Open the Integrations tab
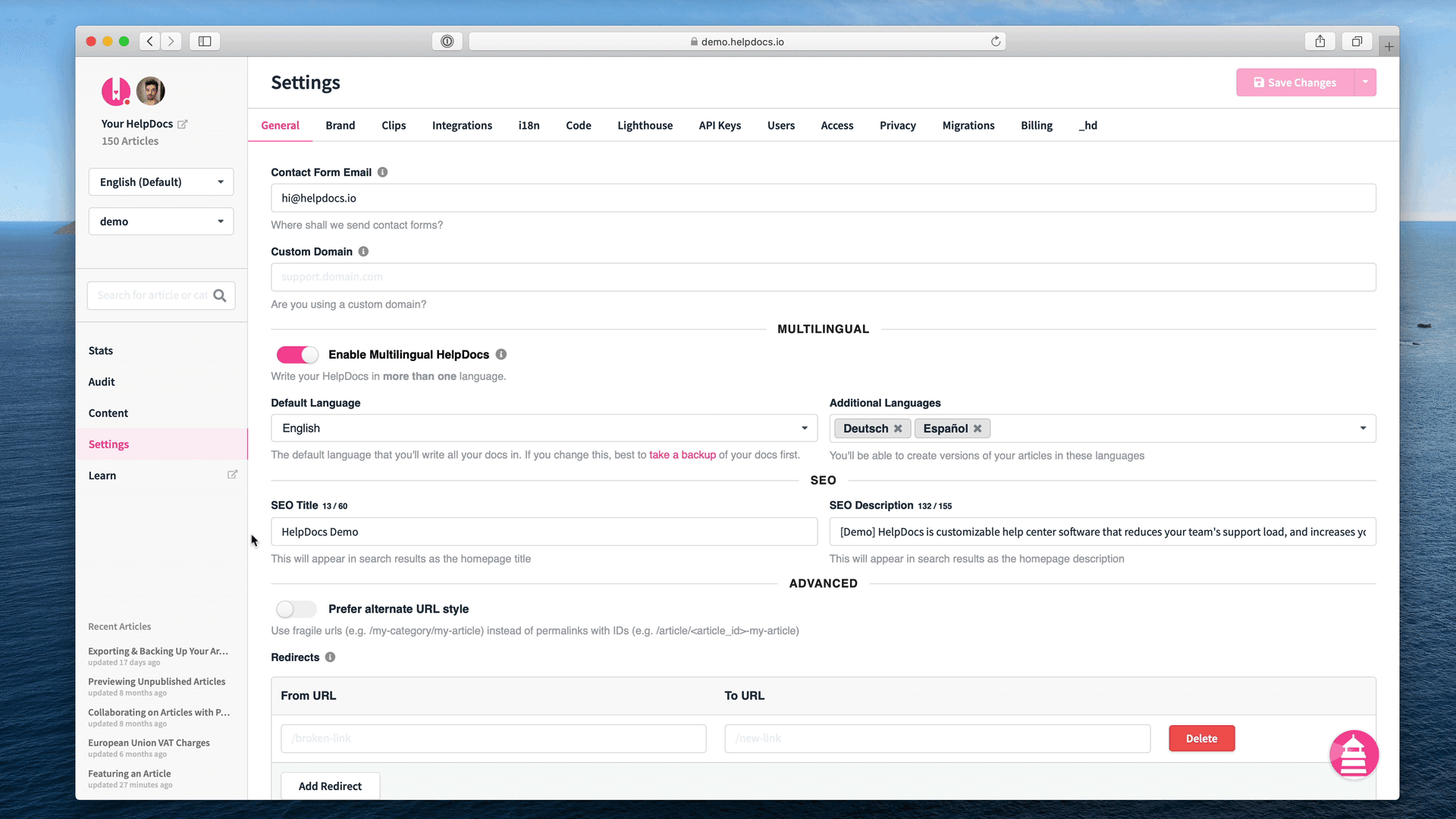 [462, 126]
